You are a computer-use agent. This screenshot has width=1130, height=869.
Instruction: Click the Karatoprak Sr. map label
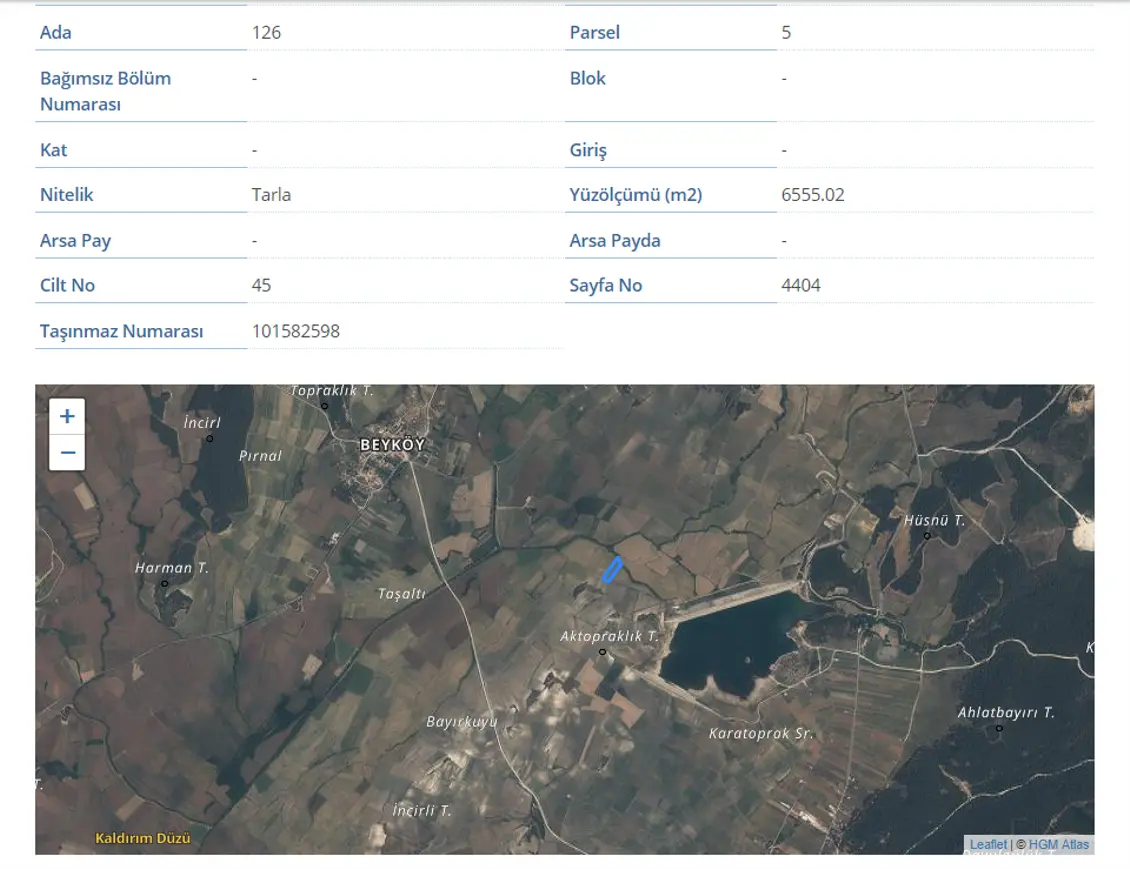click(761, 734)
